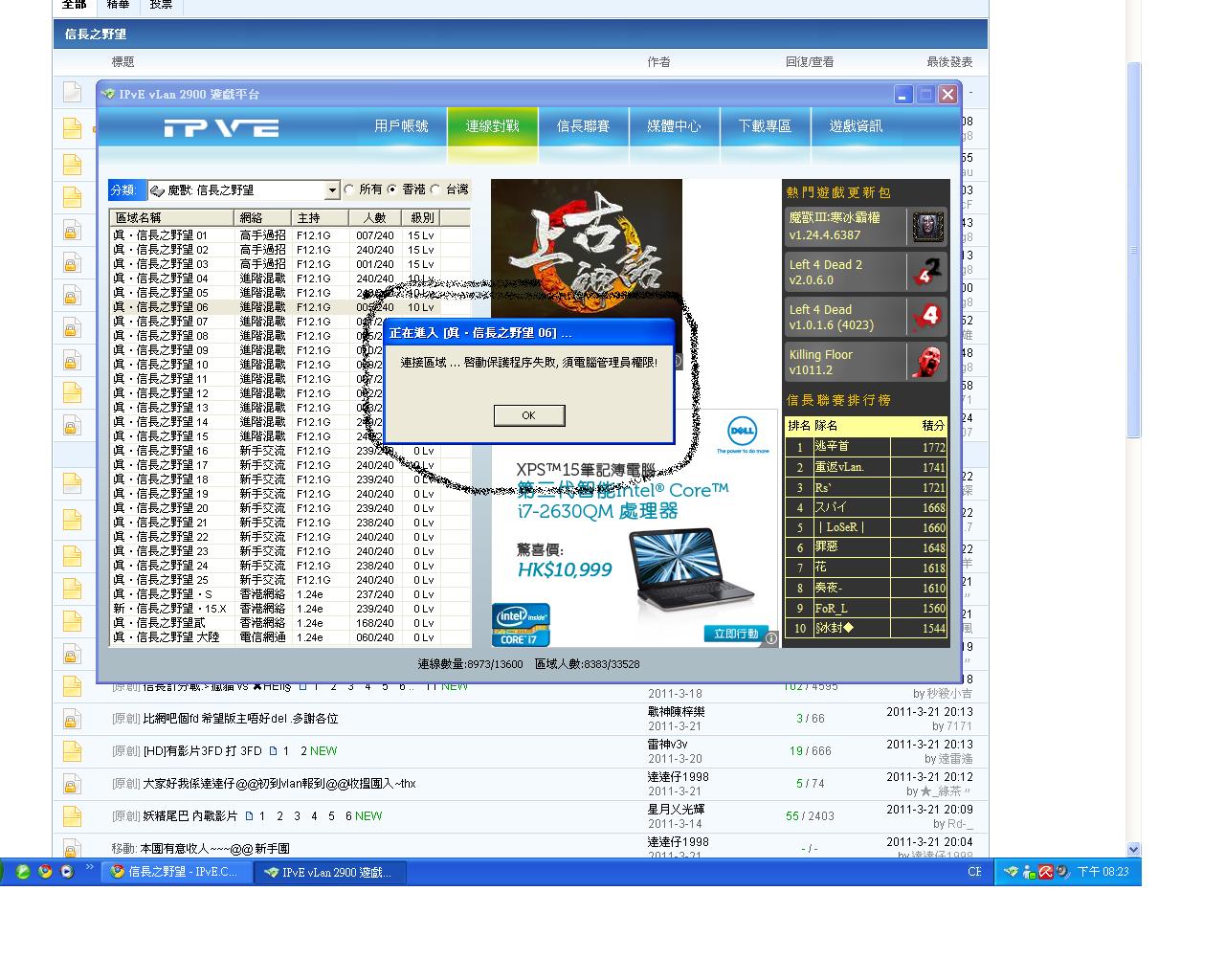Screen dimensions: 1225x980
Task: Go to page 6 of 妖精尾巴 thread
Action: pos(348,816)
